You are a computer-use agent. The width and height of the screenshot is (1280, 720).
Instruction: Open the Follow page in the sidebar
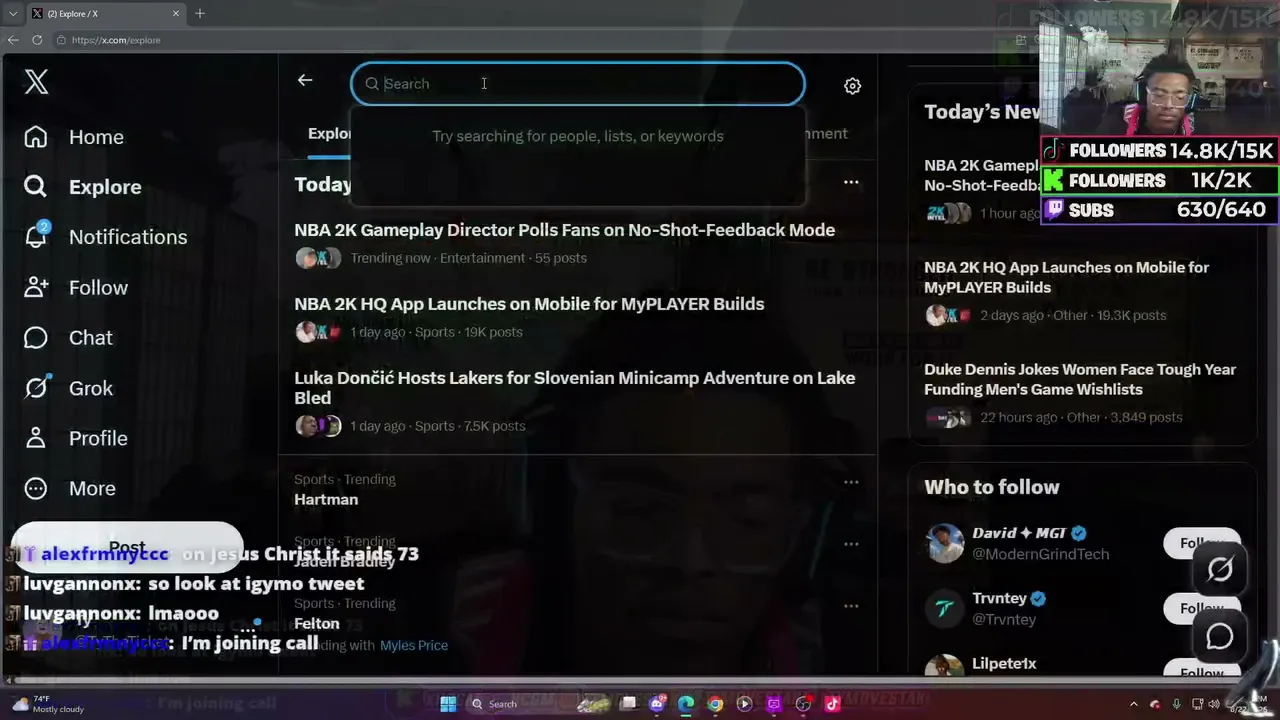point(76,288)
